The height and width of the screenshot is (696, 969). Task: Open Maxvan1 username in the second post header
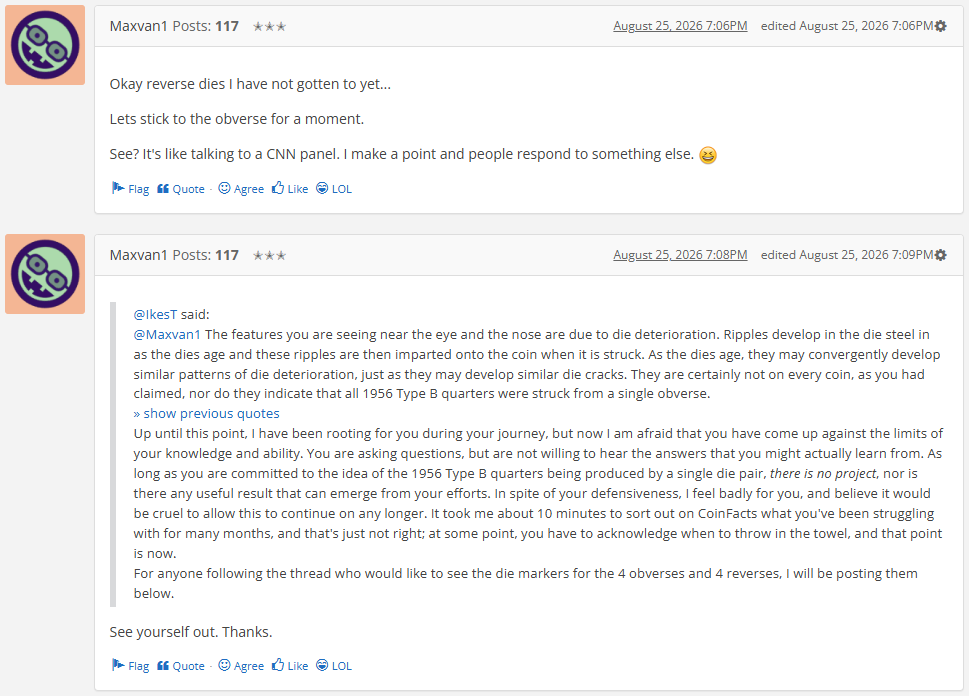pos(138,255)
